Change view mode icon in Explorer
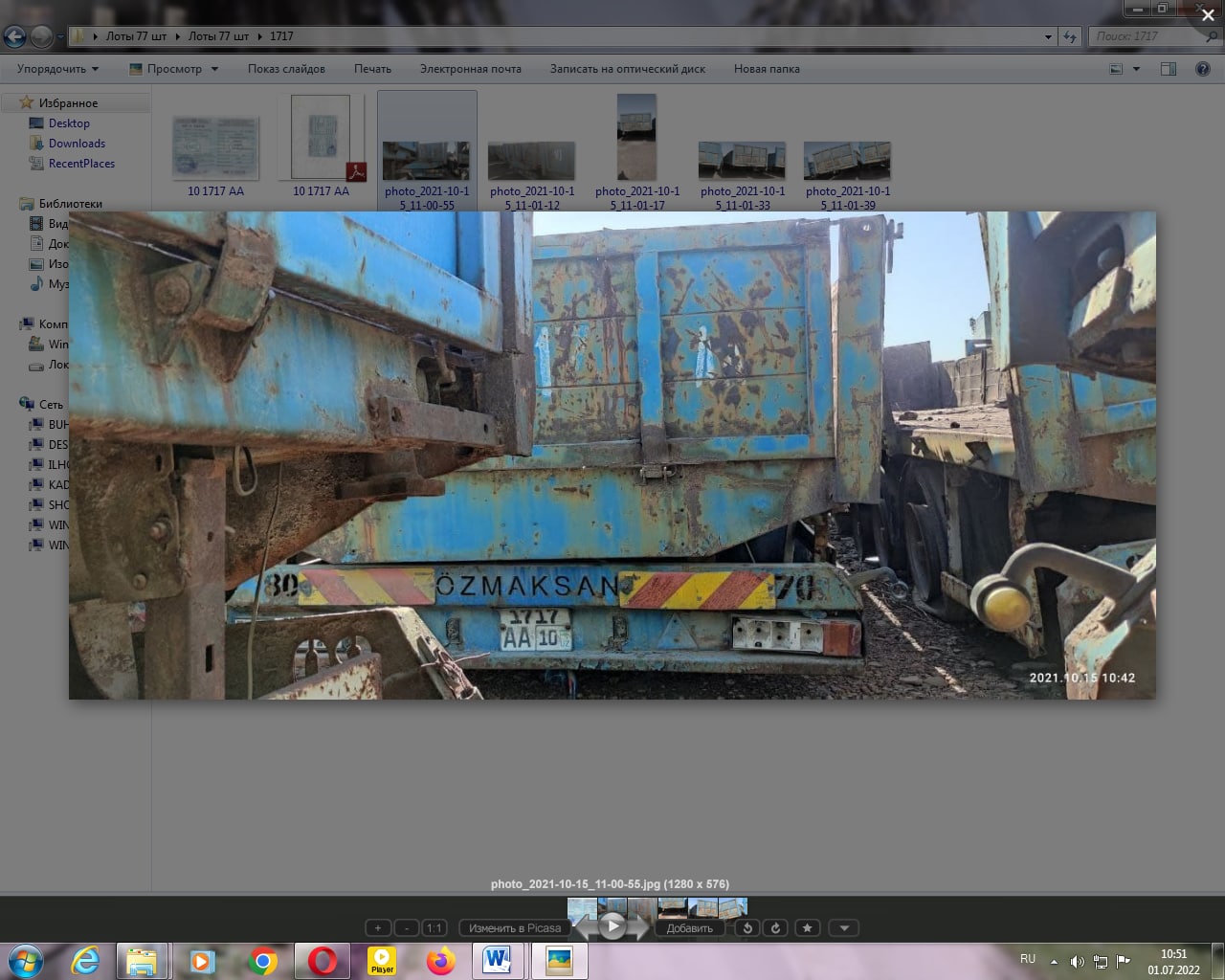 pos(1116,69)
